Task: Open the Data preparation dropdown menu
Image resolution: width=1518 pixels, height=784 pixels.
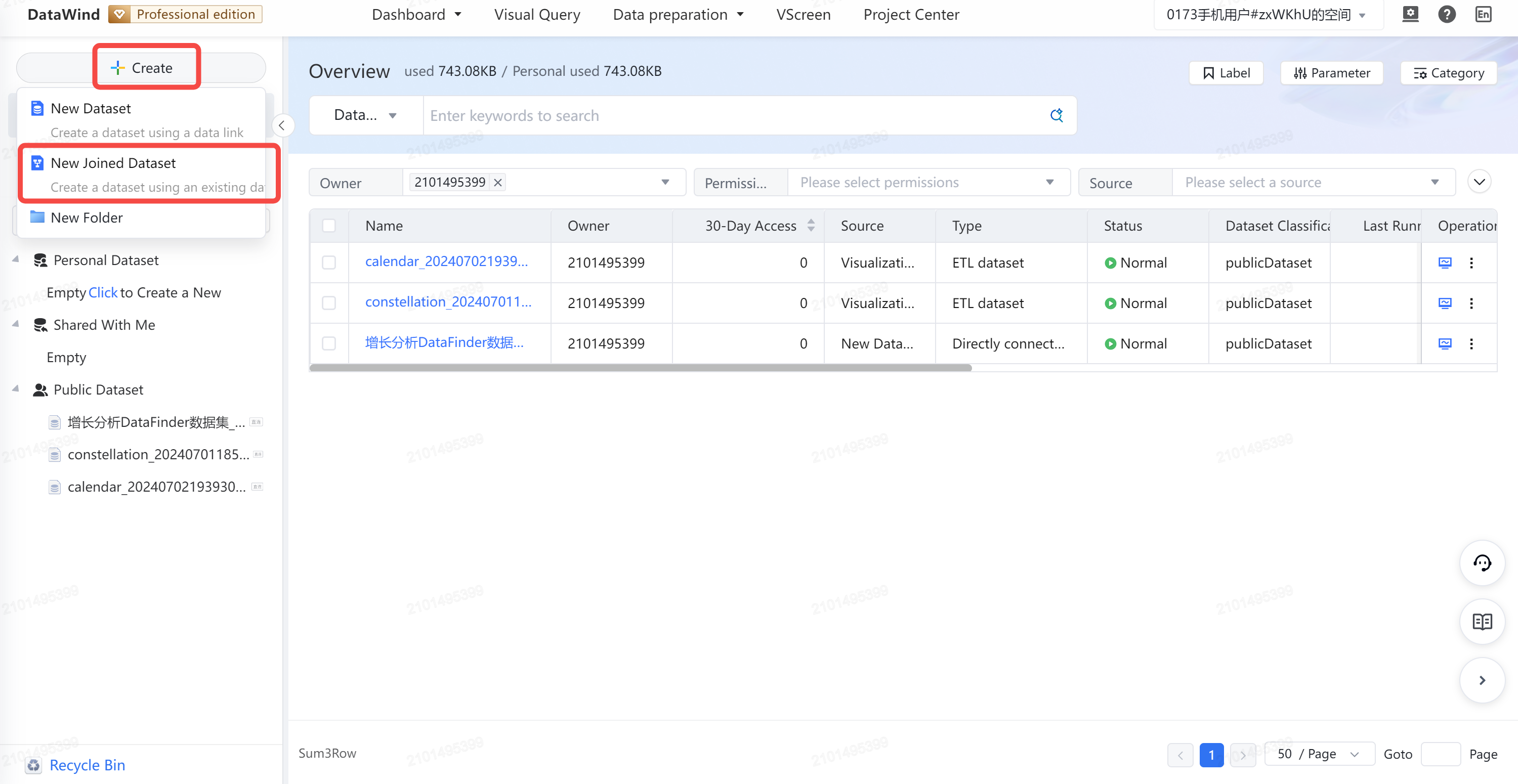Action: pyautogui.click(x=678, y=15)
